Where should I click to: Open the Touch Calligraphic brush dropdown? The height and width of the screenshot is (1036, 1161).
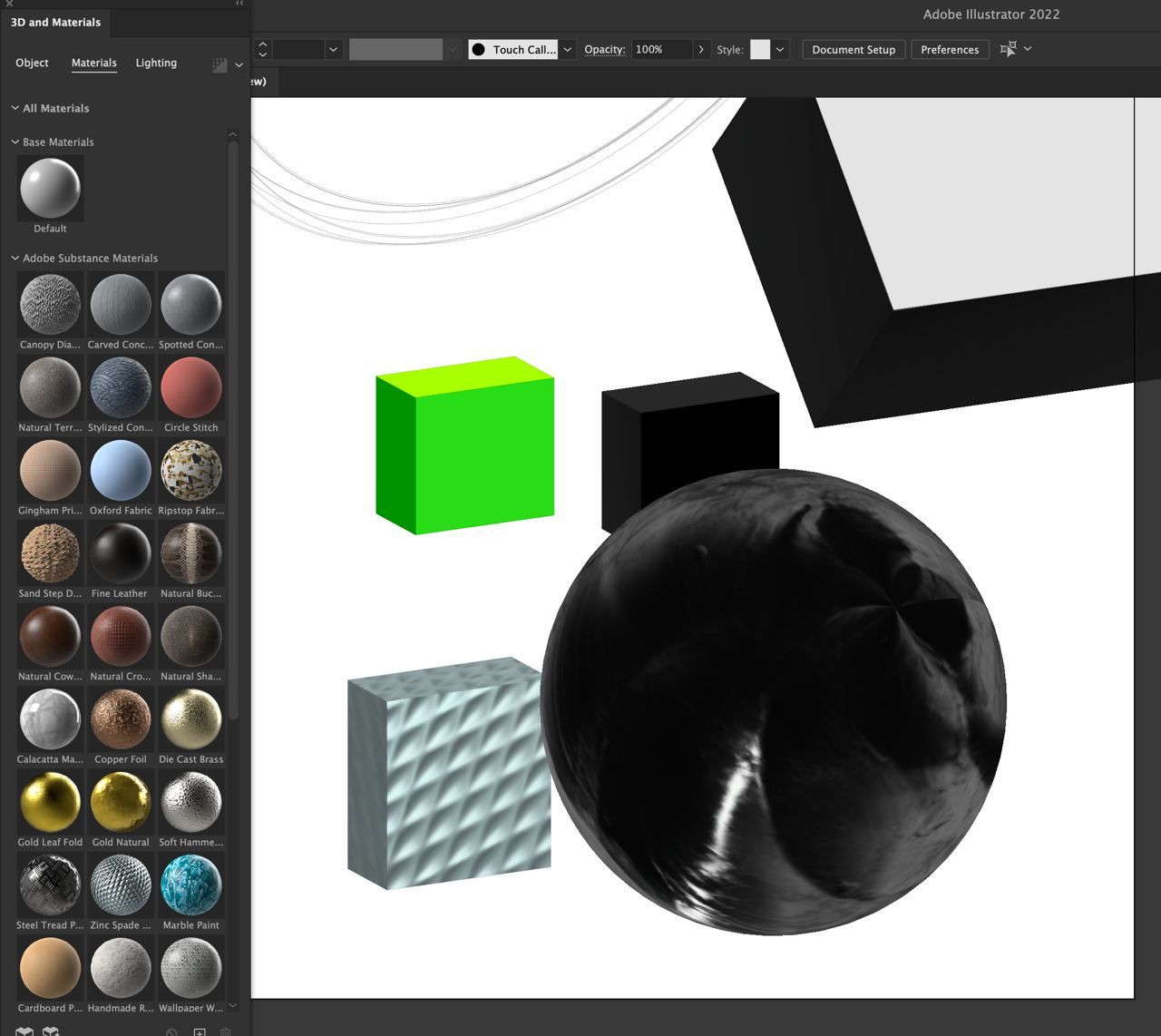[568, 50]
